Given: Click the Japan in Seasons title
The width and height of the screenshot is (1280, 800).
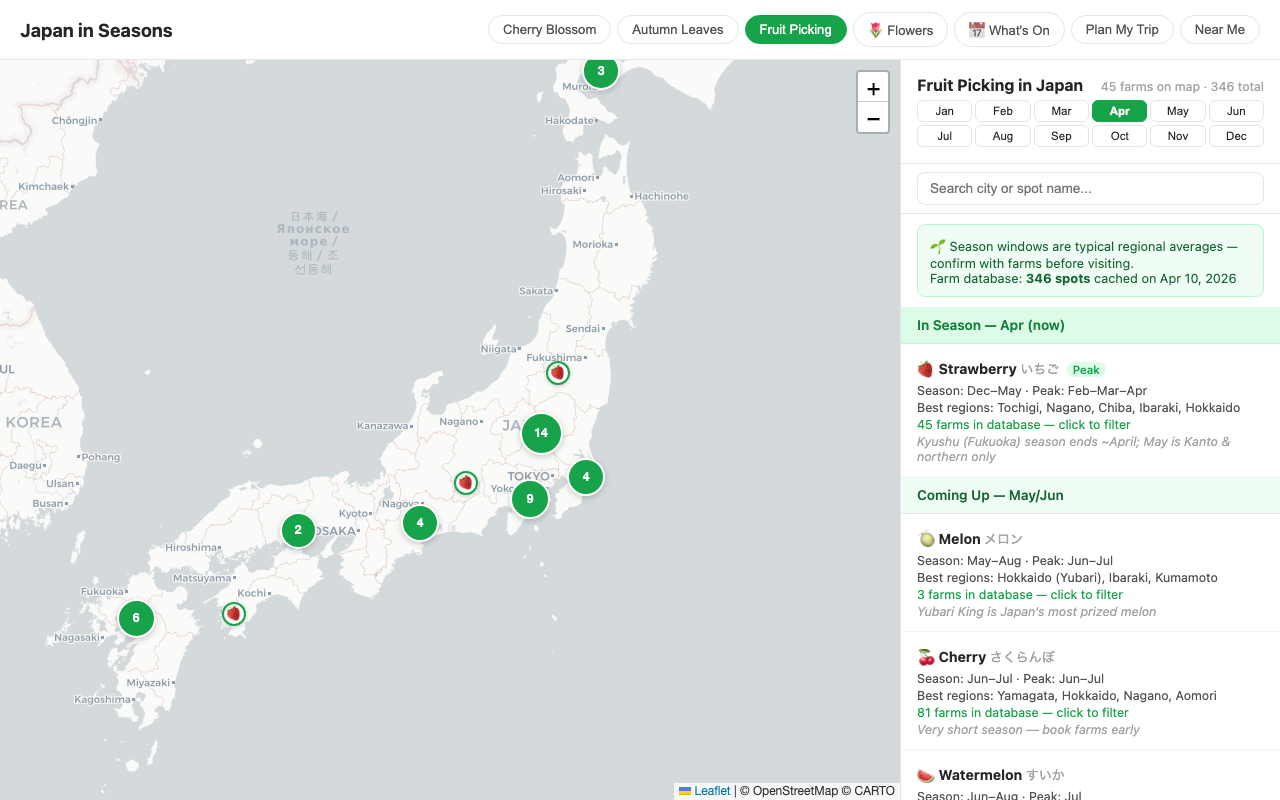Looking at the screenshot, I should [x=96, y=30].
